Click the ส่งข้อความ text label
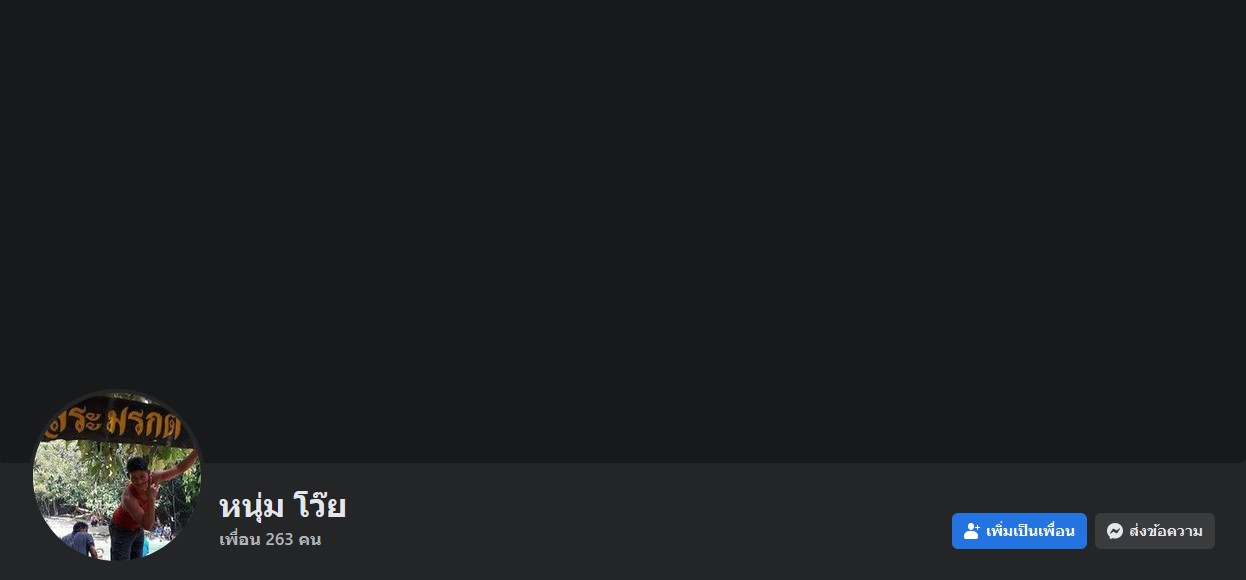 [x=1166, y=531]
